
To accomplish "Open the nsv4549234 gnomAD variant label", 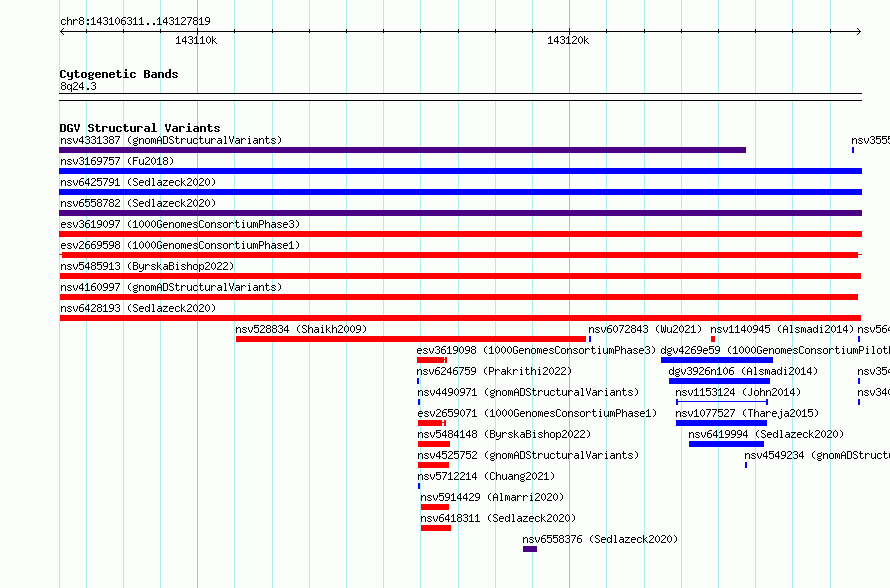I will click(x=817, y=455).
